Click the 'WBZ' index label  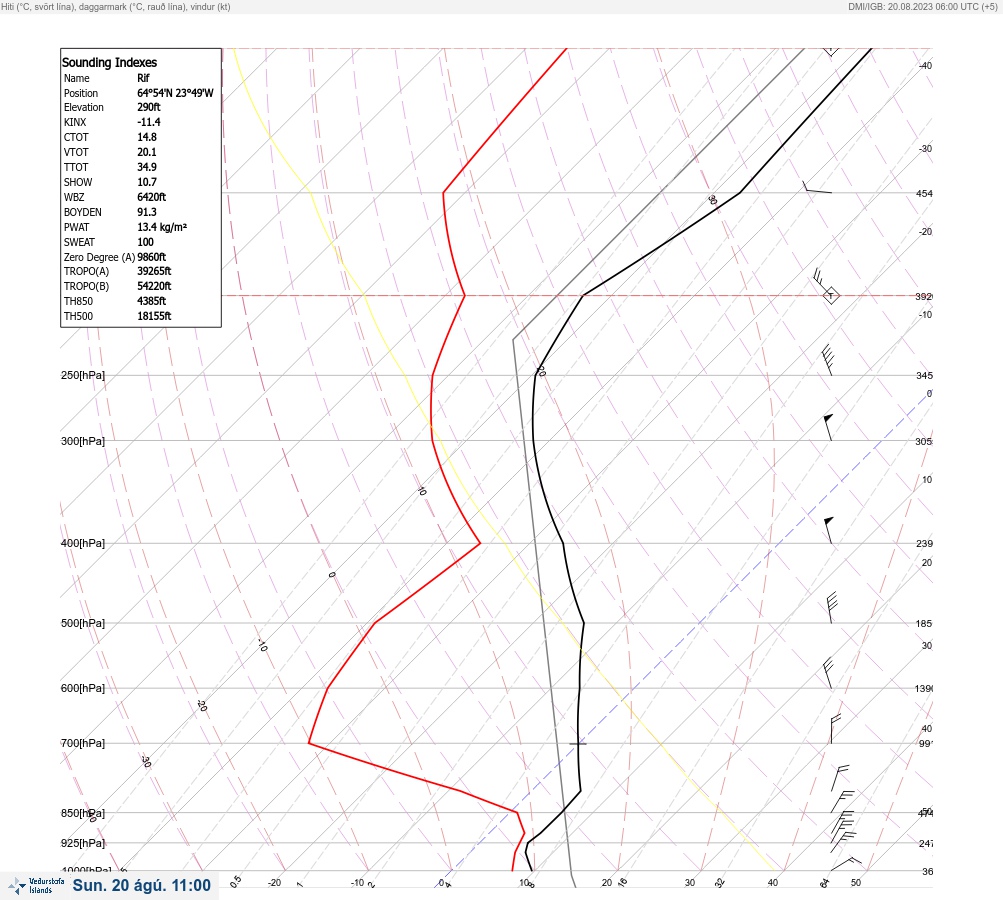click(74, 198)
